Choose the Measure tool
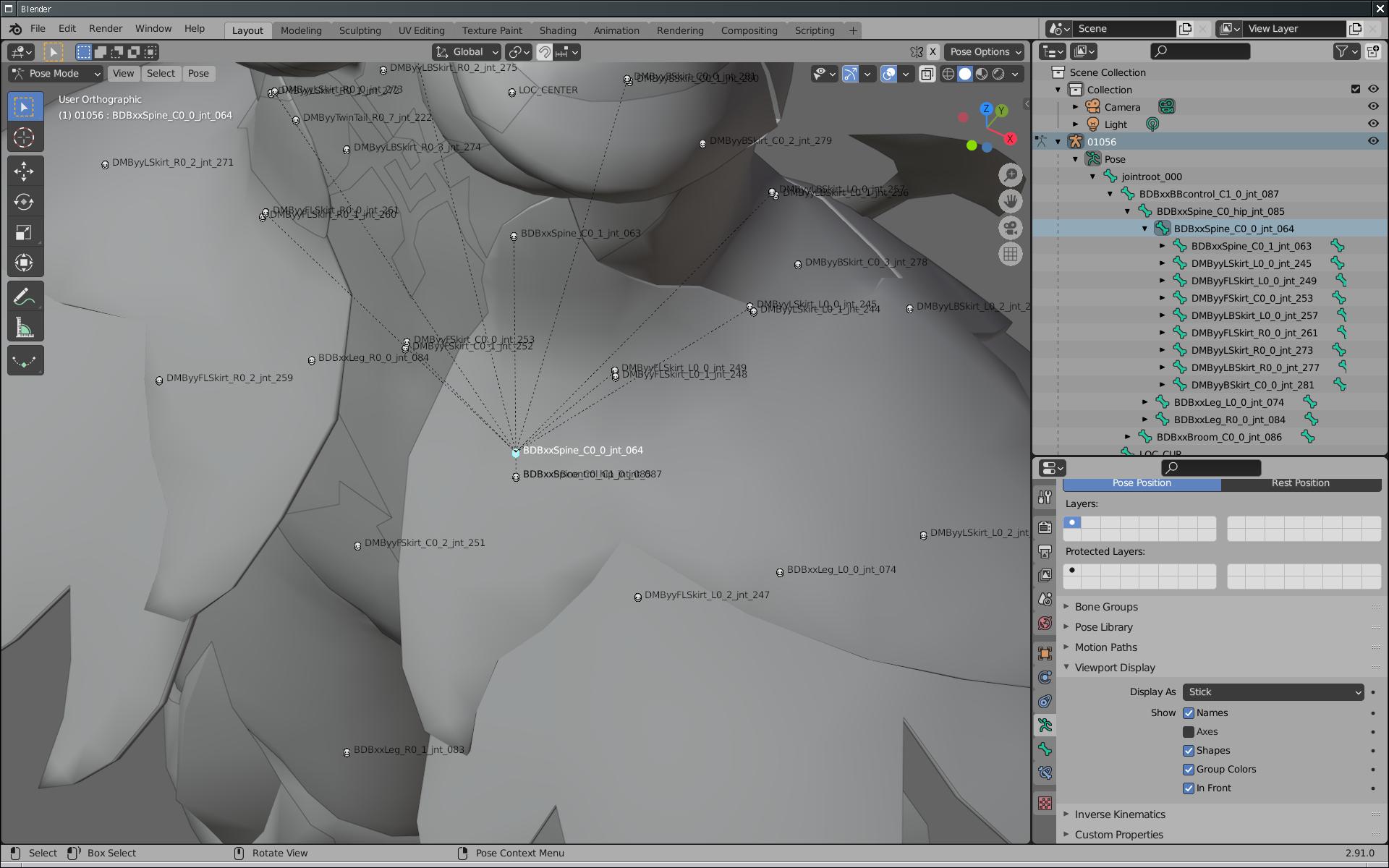 tap(25, 328)
